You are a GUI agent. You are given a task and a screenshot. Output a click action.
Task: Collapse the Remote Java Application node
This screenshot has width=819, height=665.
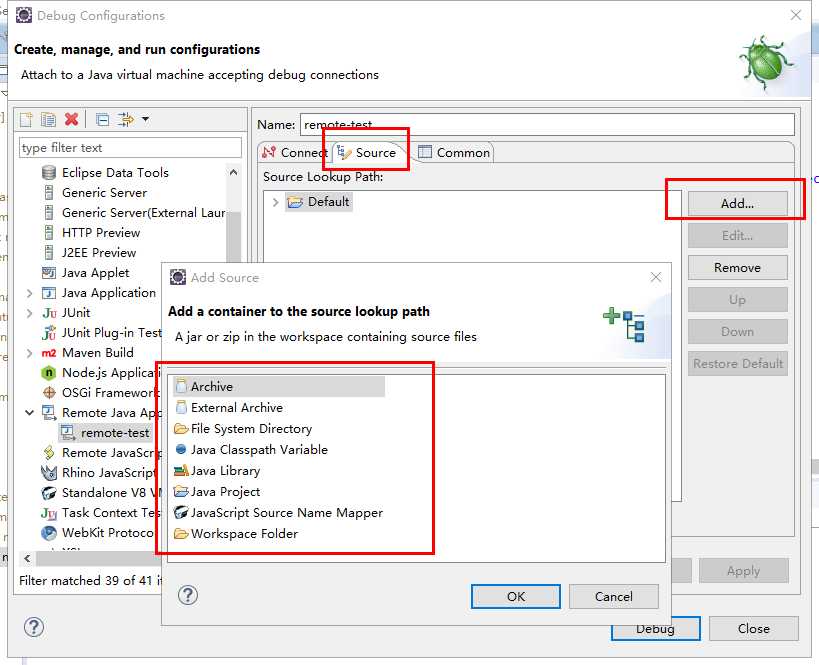point(29,413)
